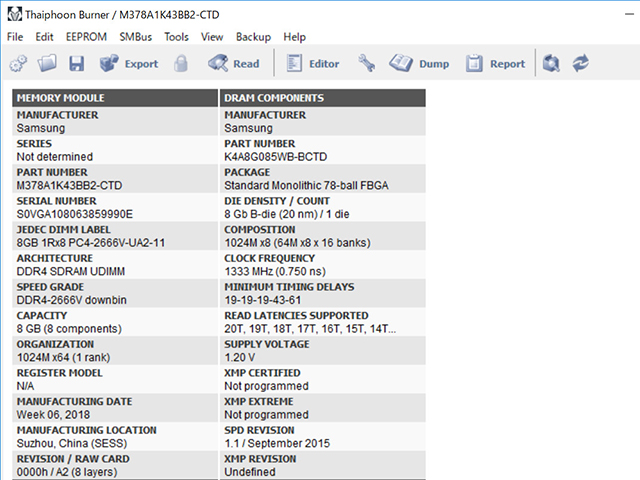Open the File menu

[x=15, y=37]
